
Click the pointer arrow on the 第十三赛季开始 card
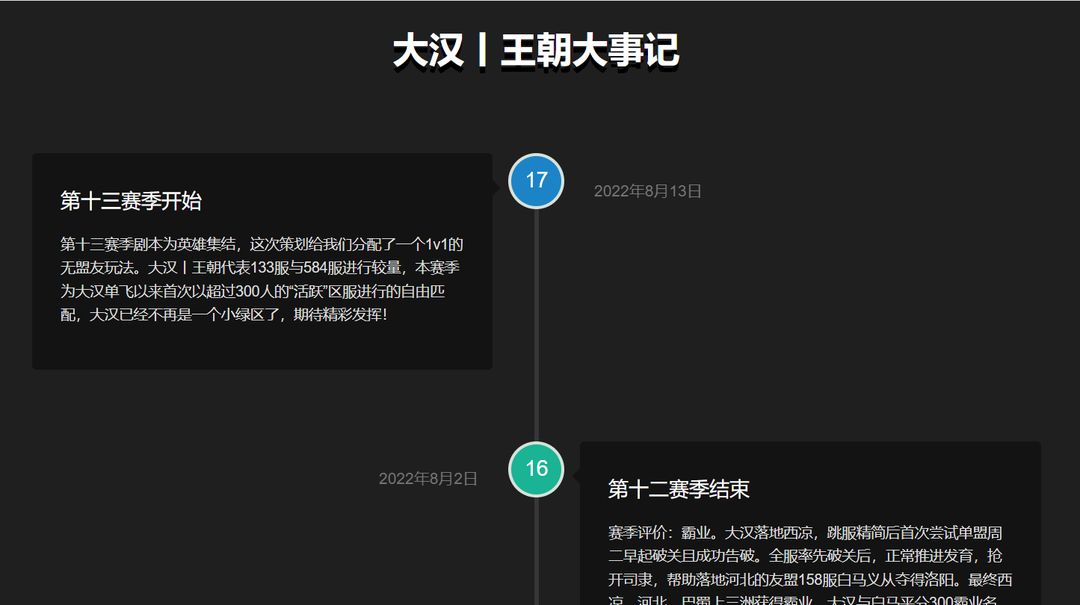point(496,186)
